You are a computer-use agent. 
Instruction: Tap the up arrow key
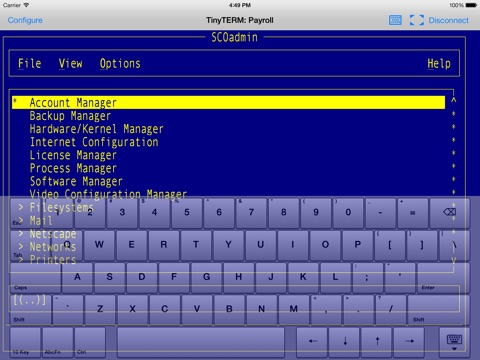[377, 342]
